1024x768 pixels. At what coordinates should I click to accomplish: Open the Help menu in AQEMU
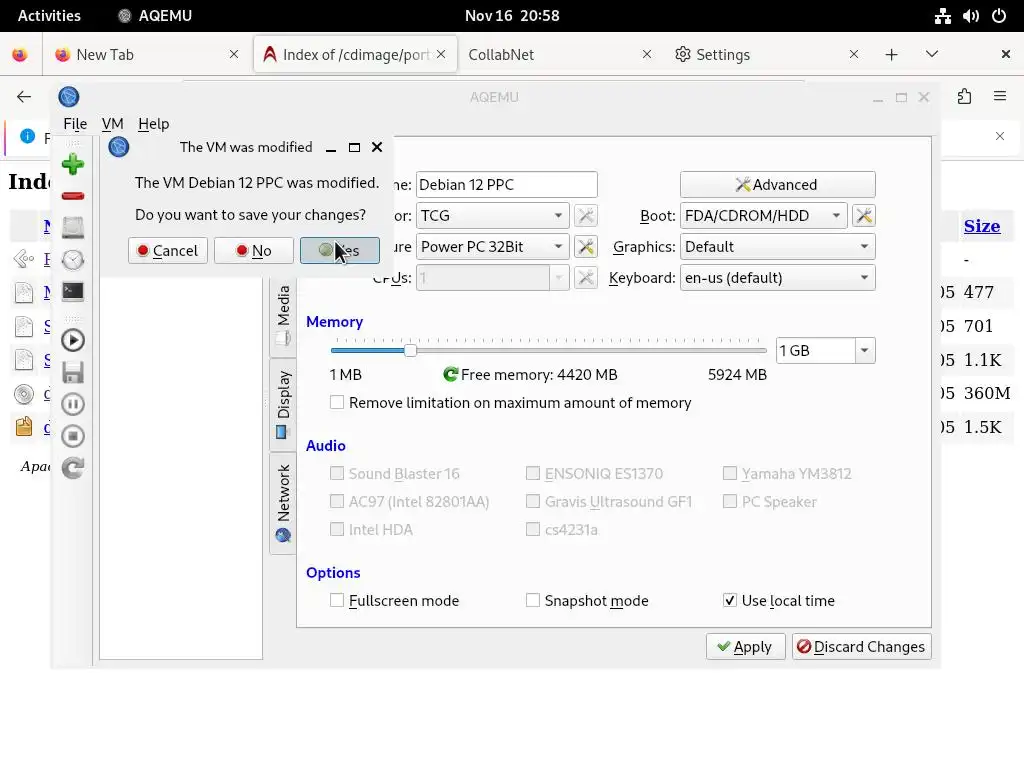click(x=153, y=123)
